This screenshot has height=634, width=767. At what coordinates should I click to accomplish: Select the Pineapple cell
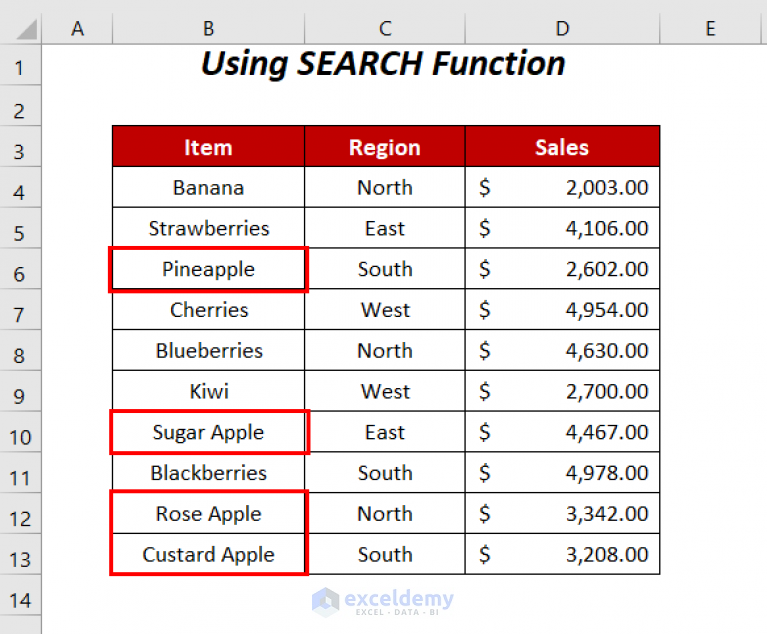pyautogui.click(x=208, y=269)
